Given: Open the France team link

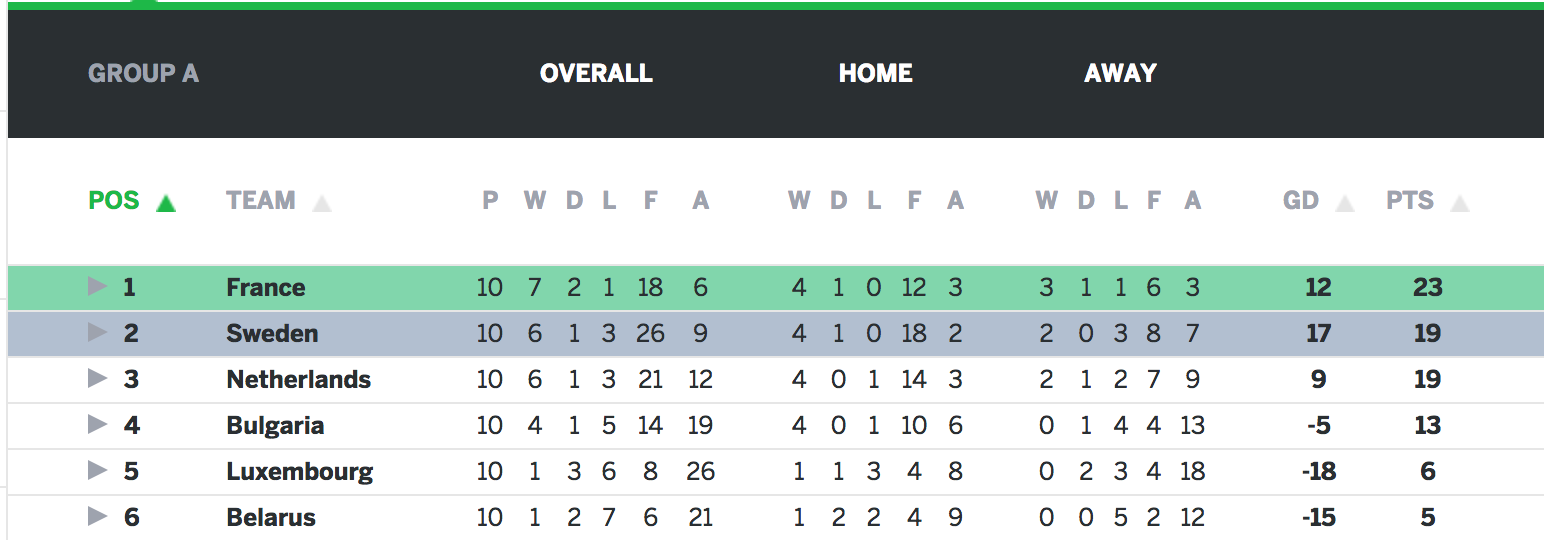Looking at the screenshot, I should 266,288.
